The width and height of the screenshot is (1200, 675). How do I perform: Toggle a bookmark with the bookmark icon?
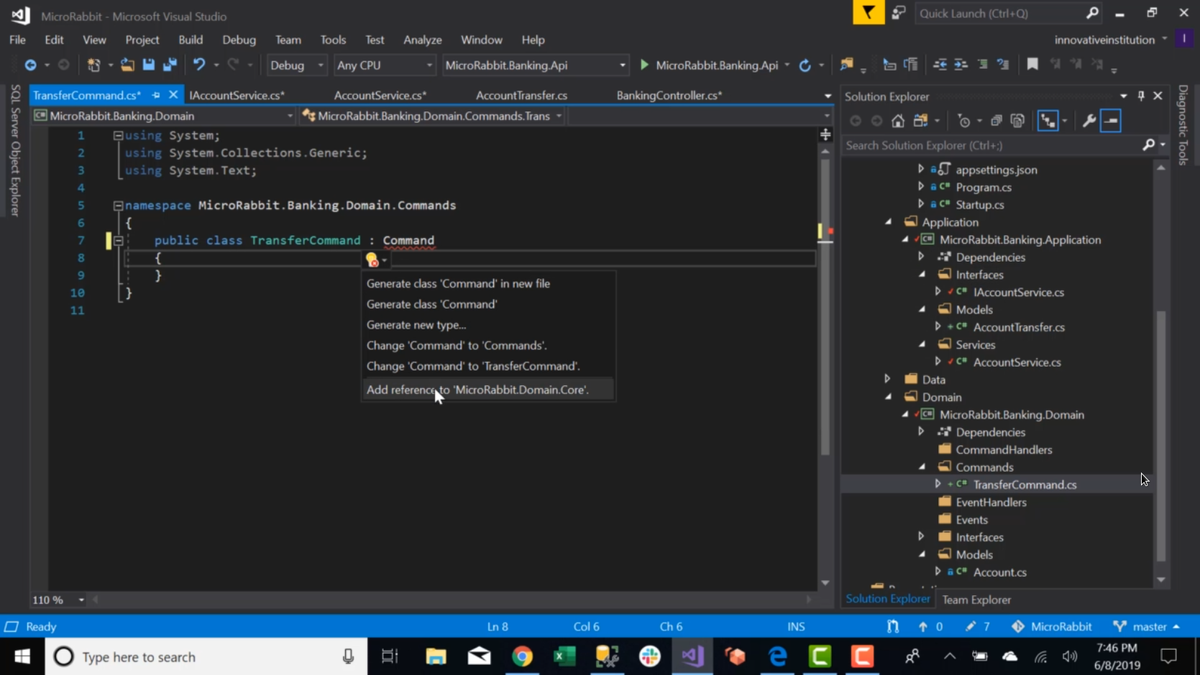1032,65
